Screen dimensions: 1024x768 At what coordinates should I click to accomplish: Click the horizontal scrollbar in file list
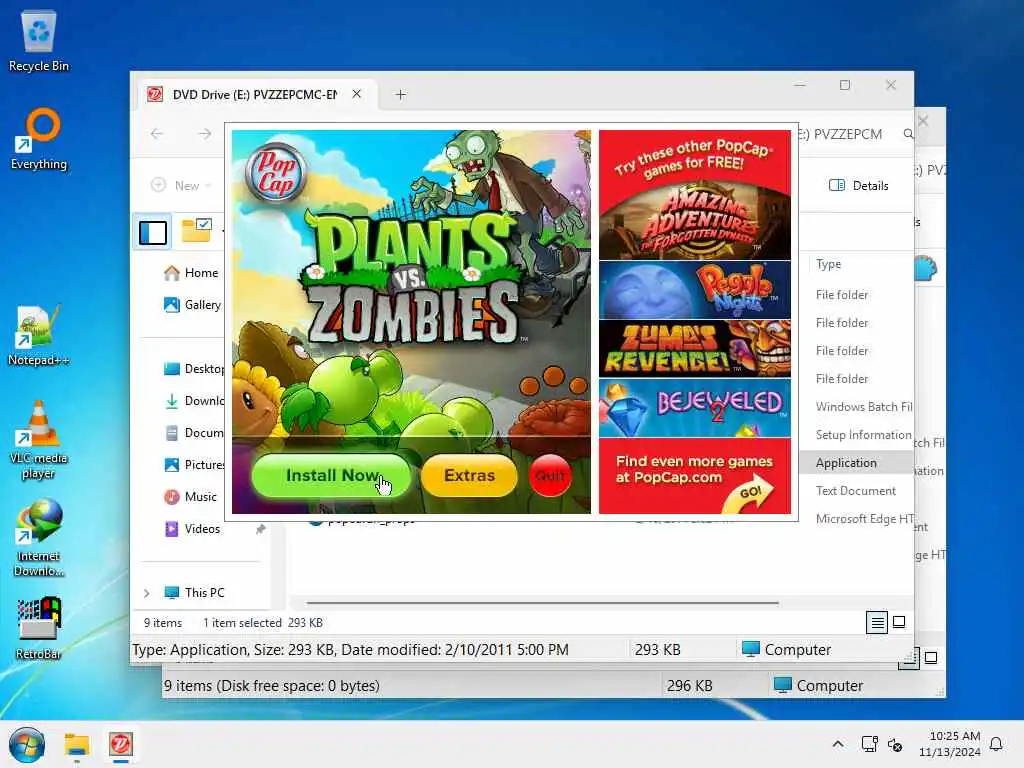542,603
